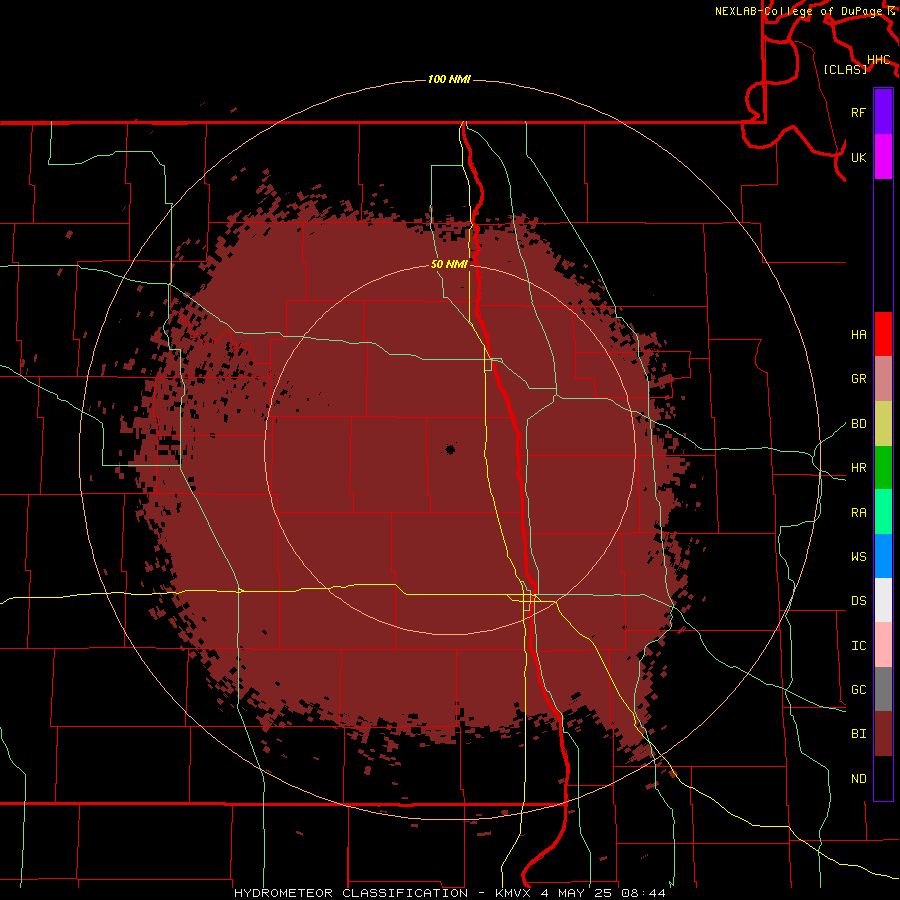This screenshot has height=900, width=900.
Task: Click the KMVX radar site identifier
Action: 513,893
